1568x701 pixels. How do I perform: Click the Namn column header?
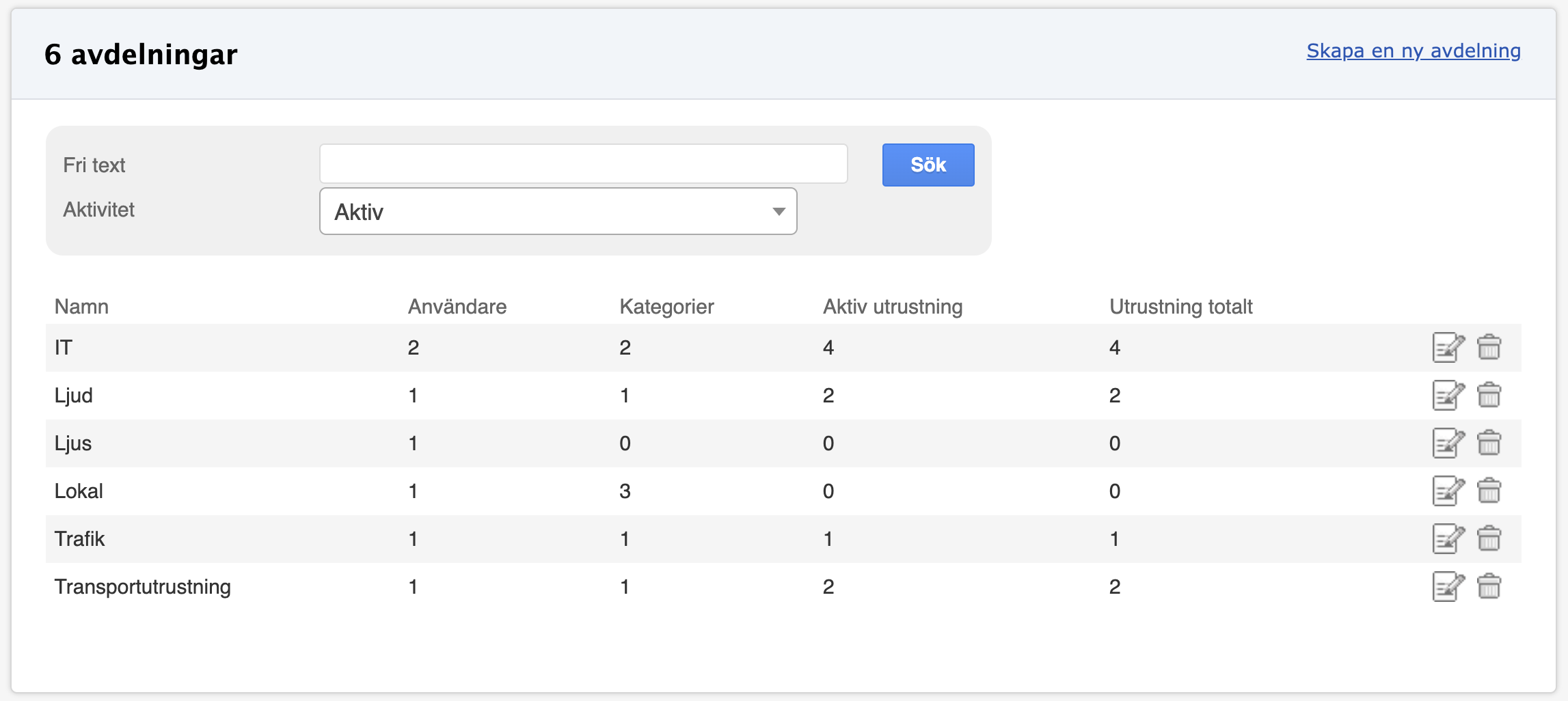click(81, 307)
